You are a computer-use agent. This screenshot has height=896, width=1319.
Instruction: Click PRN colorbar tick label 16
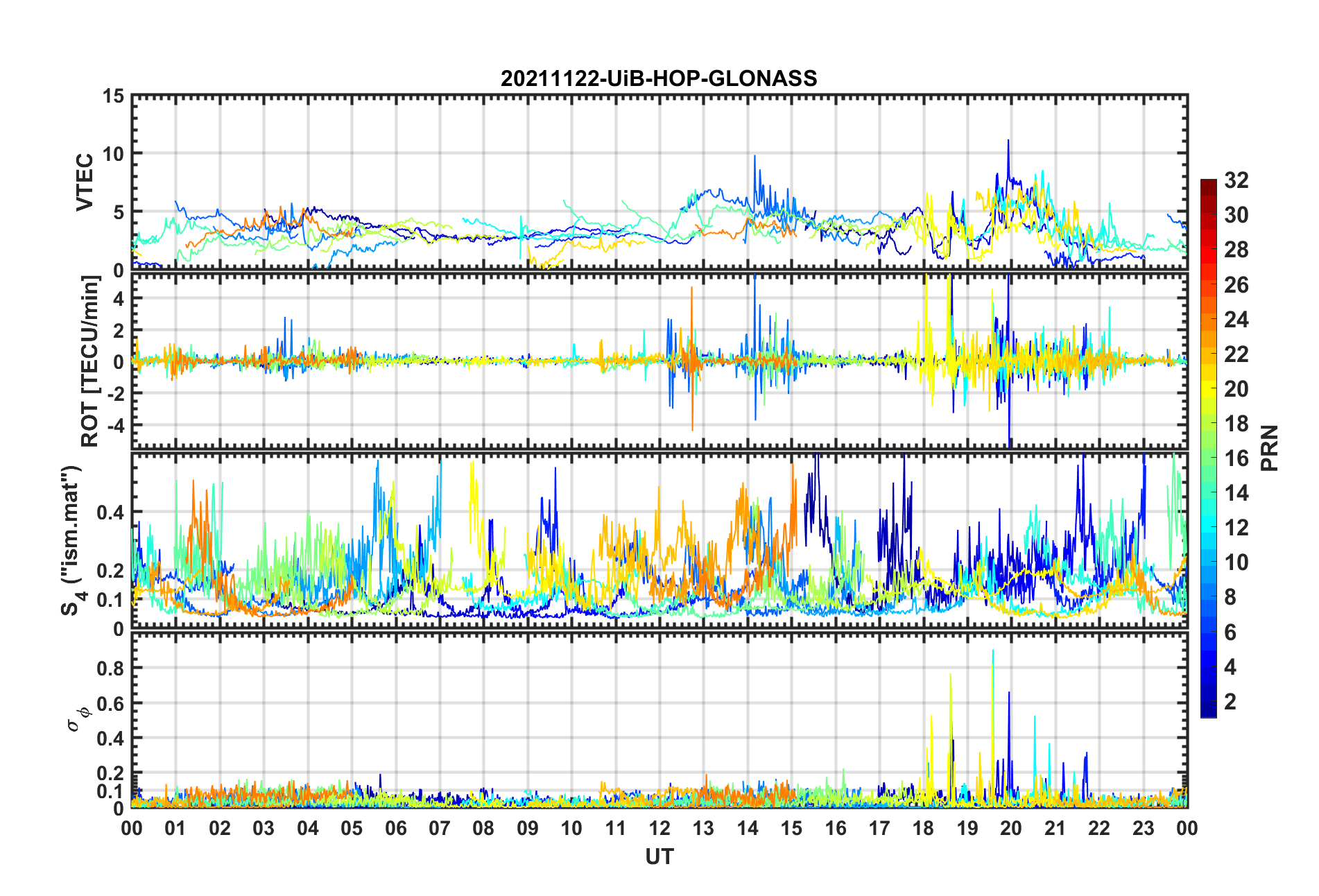pyautogui.click(x=1236, y=458)
